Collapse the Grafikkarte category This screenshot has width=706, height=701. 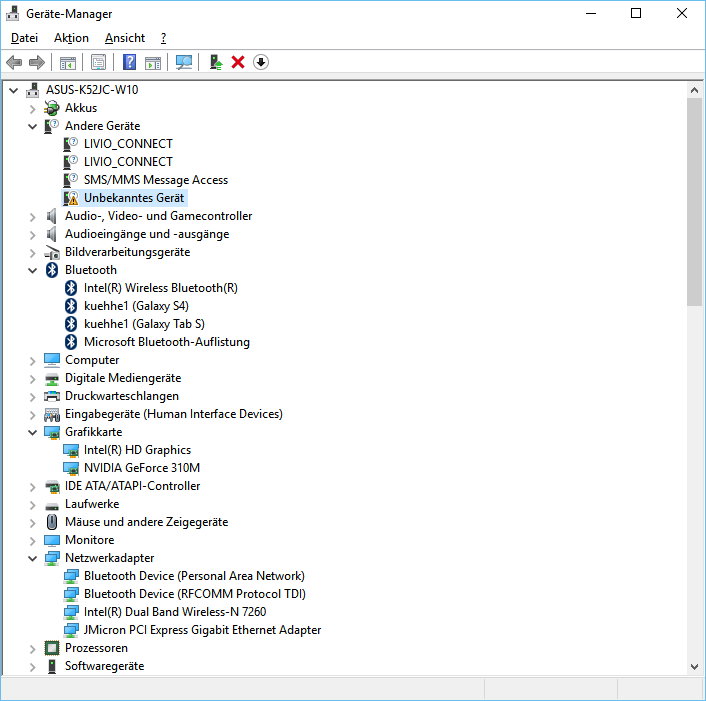click(32, 433)
